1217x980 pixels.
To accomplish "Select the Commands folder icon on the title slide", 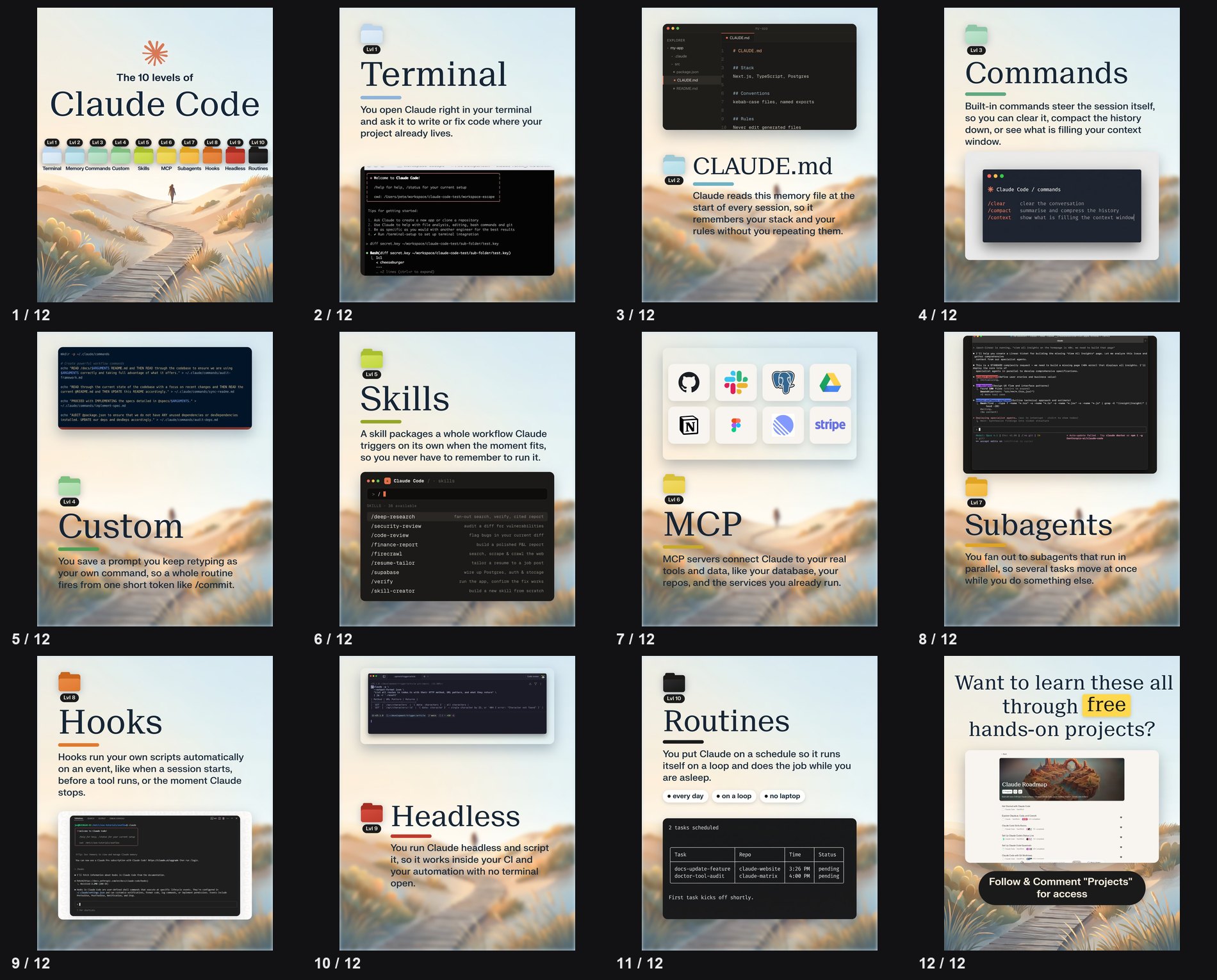I will 97,156.
